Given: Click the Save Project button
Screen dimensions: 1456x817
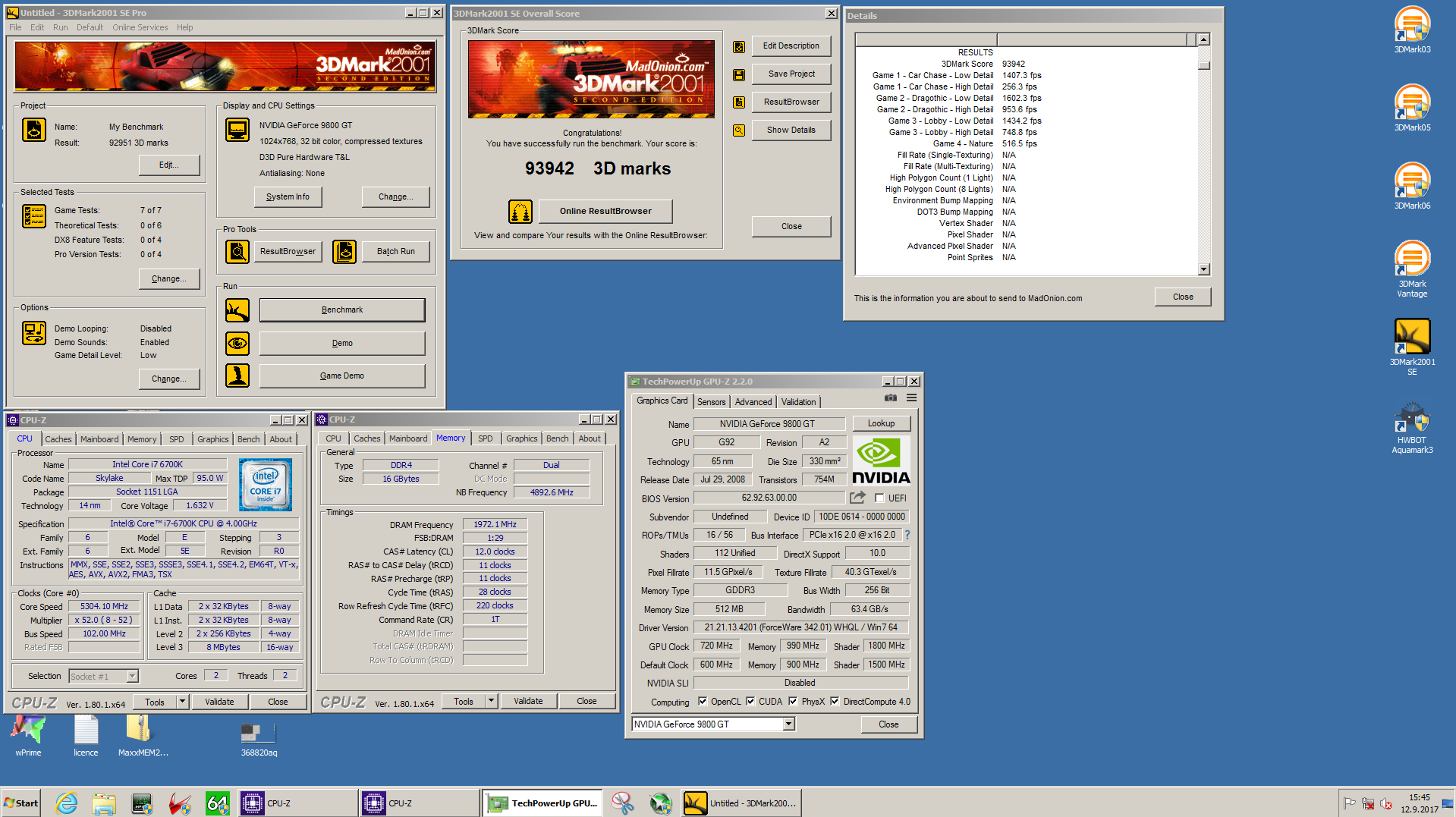Looking at the screenshot, I should coord(791,74).
